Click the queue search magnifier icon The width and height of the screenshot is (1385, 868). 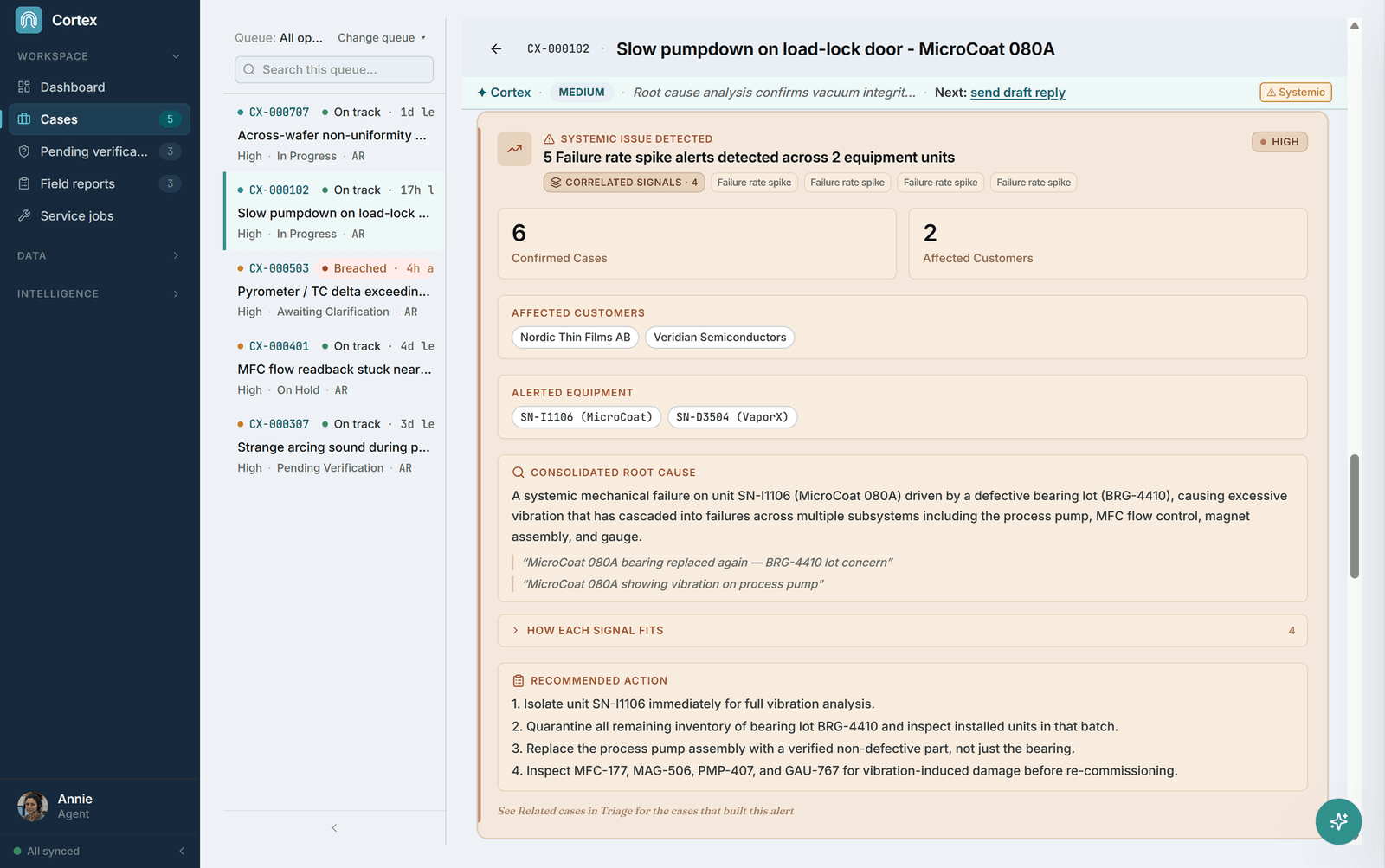click(x=249, y=69)
